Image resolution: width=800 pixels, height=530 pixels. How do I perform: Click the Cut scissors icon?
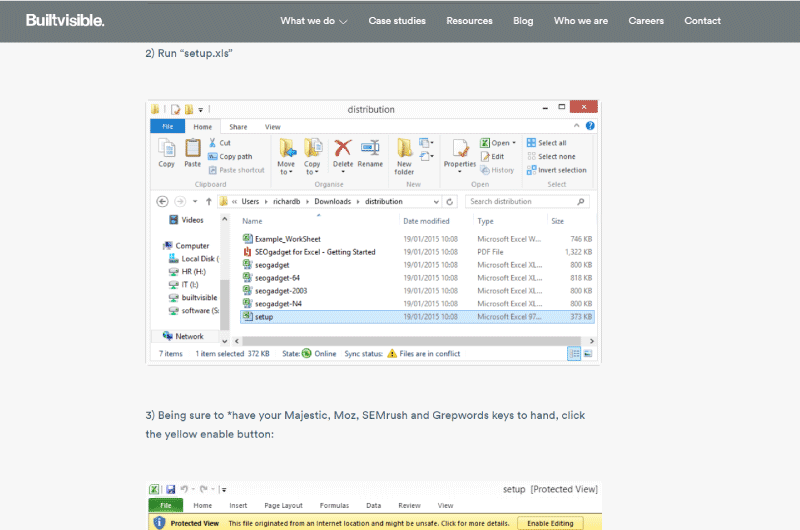coord(212,143)
